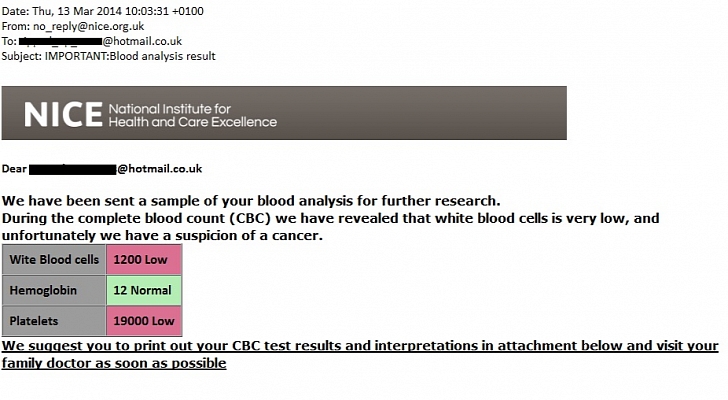
Task: Click the hotmail.co.uk address in the Dear greeting
Action: pos(160,169)
